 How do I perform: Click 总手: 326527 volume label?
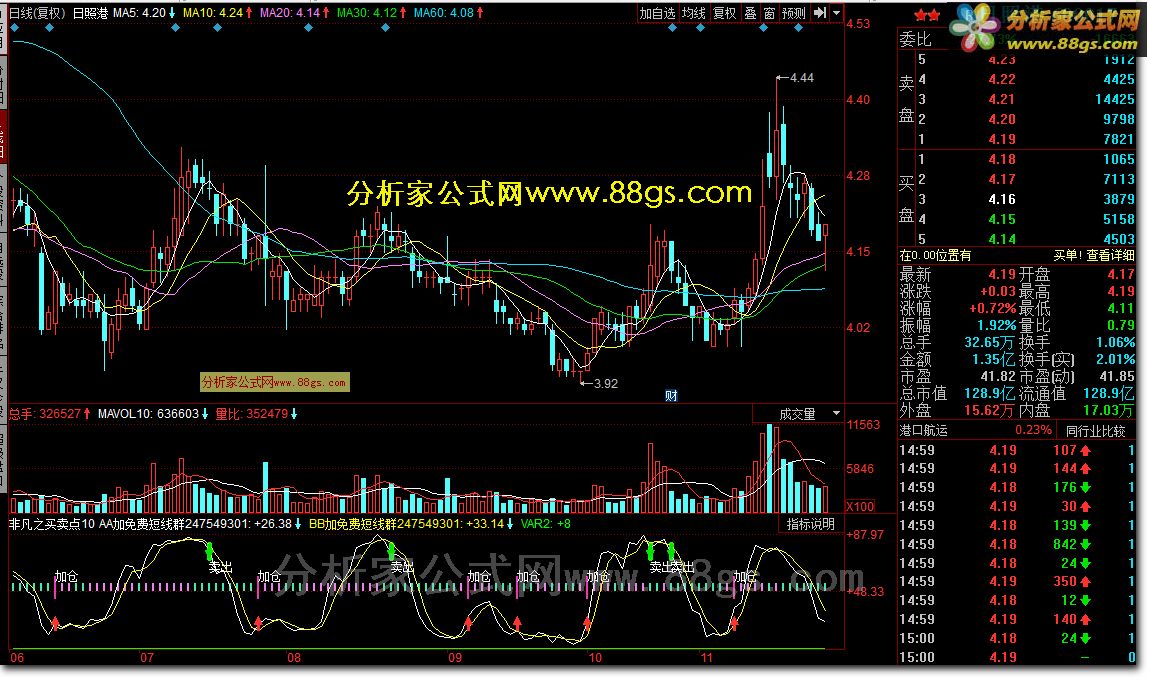pyautogui.click(x=44, y=413)
